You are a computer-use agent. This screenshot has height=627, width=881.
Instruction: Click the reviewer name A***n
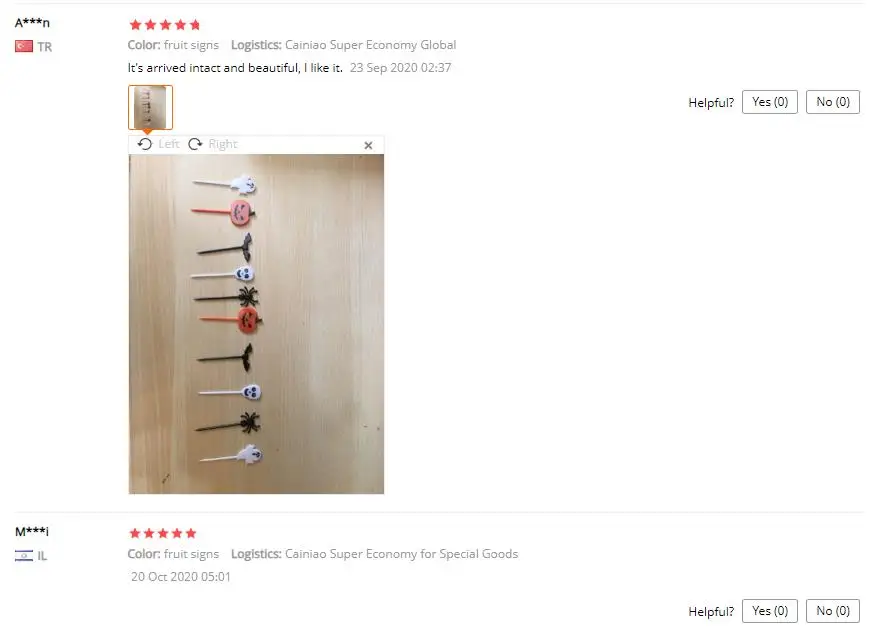click(x=32, y=23)
